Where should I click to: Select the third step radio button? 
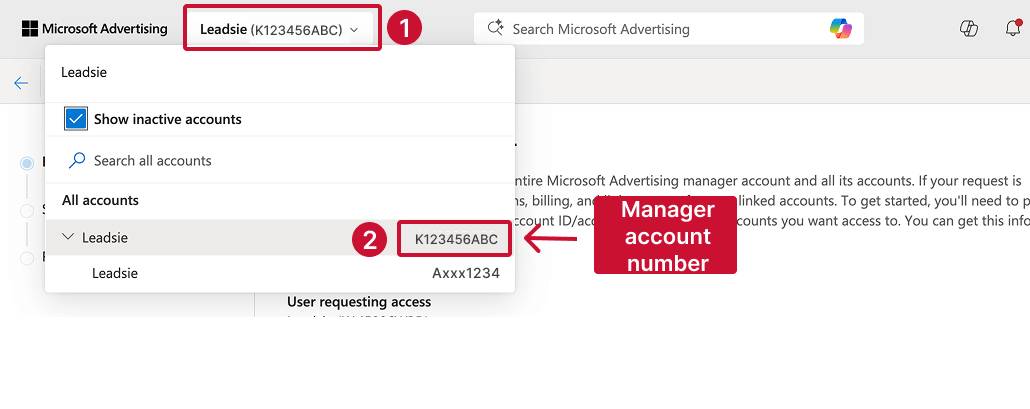(x=27, y=258)
